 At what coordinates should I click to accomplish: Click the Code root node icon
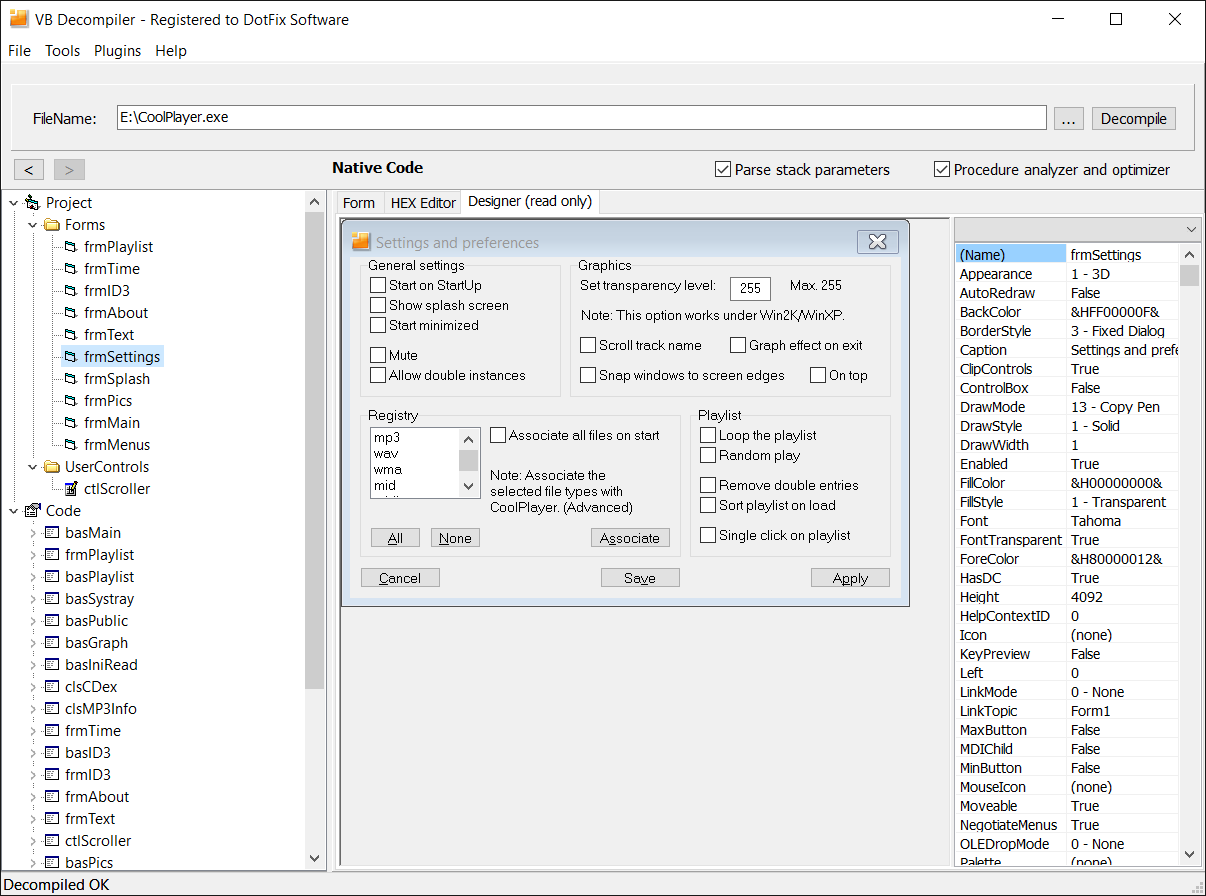point(32,511)
